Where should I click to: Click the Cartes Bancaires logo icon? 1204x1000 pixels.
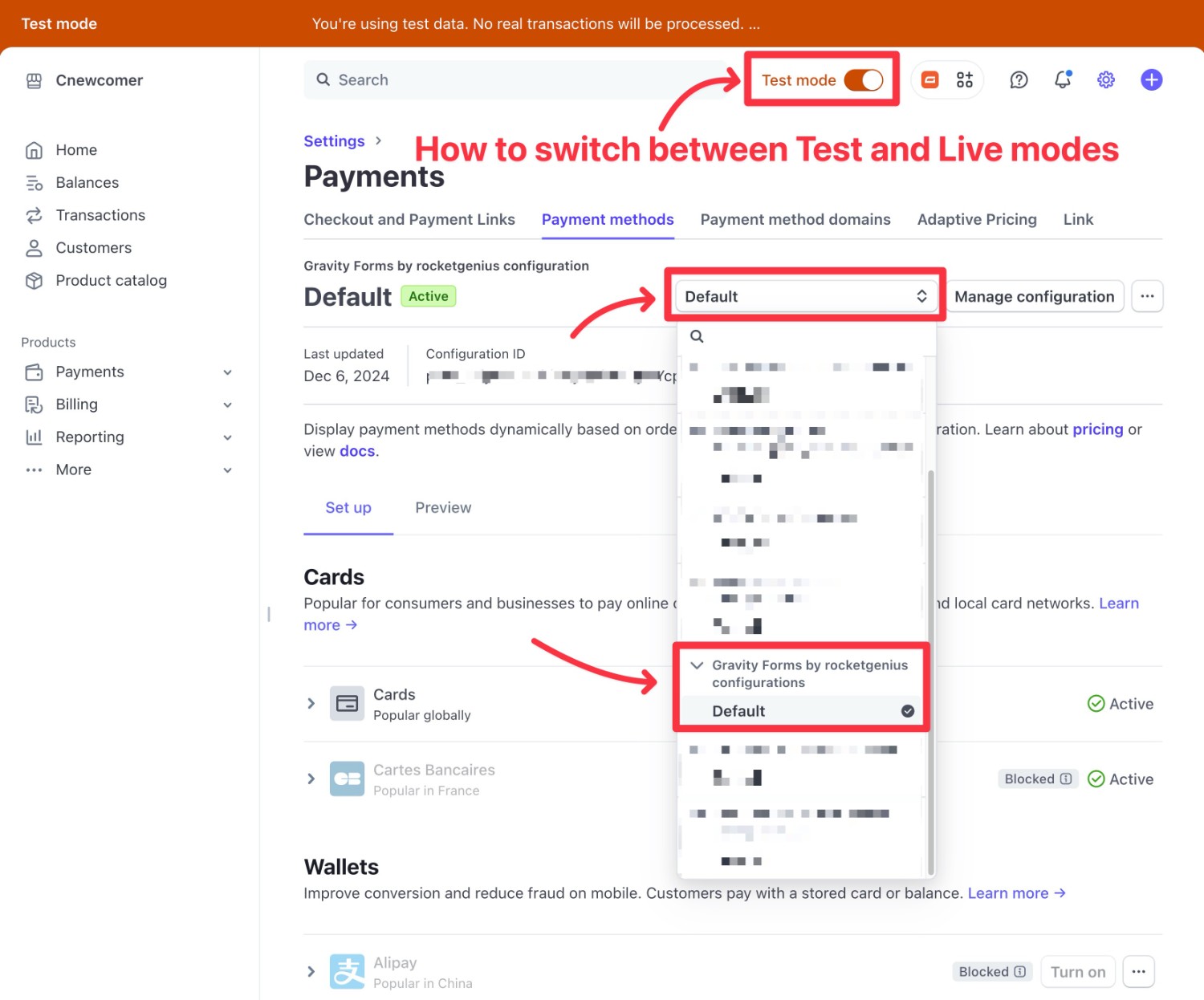(x=347, y=779)
